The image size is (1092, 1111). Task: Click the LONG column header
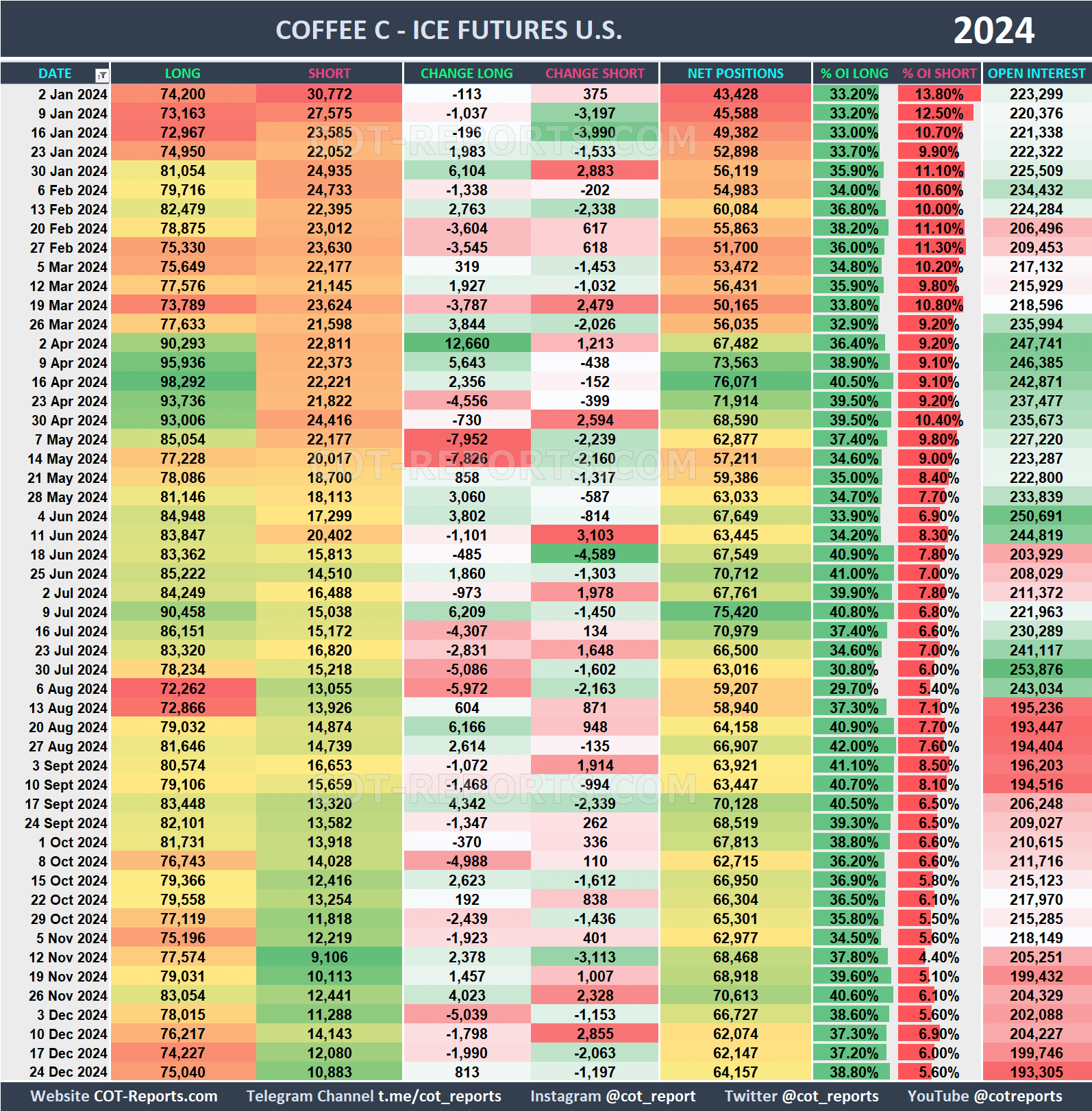pyautogui.click(x=182, y=73)
